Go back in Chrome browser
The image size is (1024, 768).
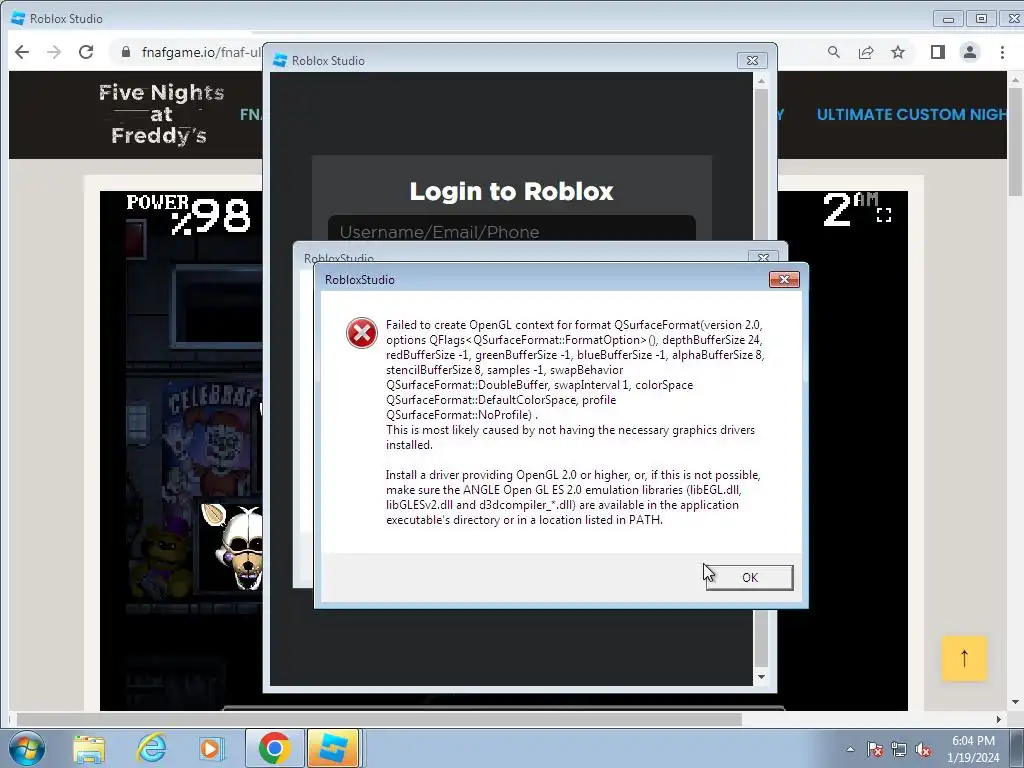point(22,52)
